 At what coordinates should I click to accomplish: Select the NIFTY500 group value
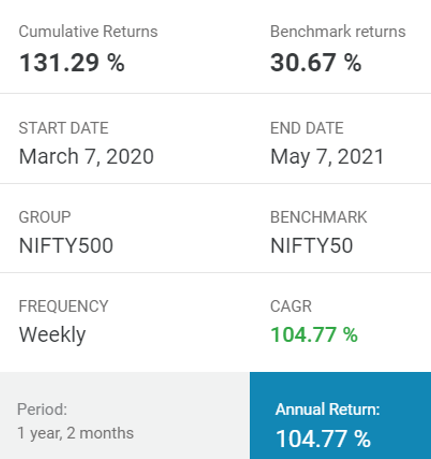pos(66,246)
